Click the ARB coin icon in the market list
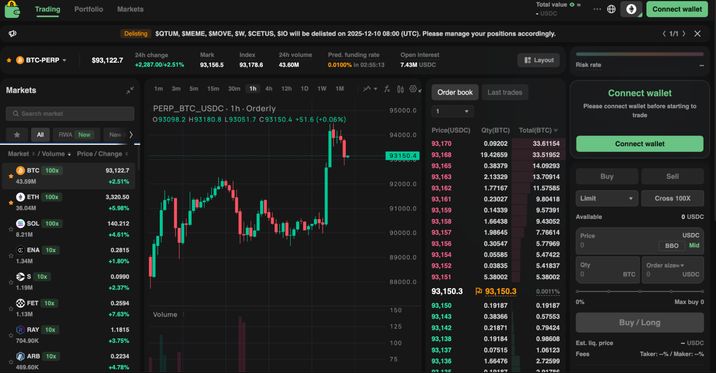The height and width of the screenshot is (373, 716). [x=21, y=356]
